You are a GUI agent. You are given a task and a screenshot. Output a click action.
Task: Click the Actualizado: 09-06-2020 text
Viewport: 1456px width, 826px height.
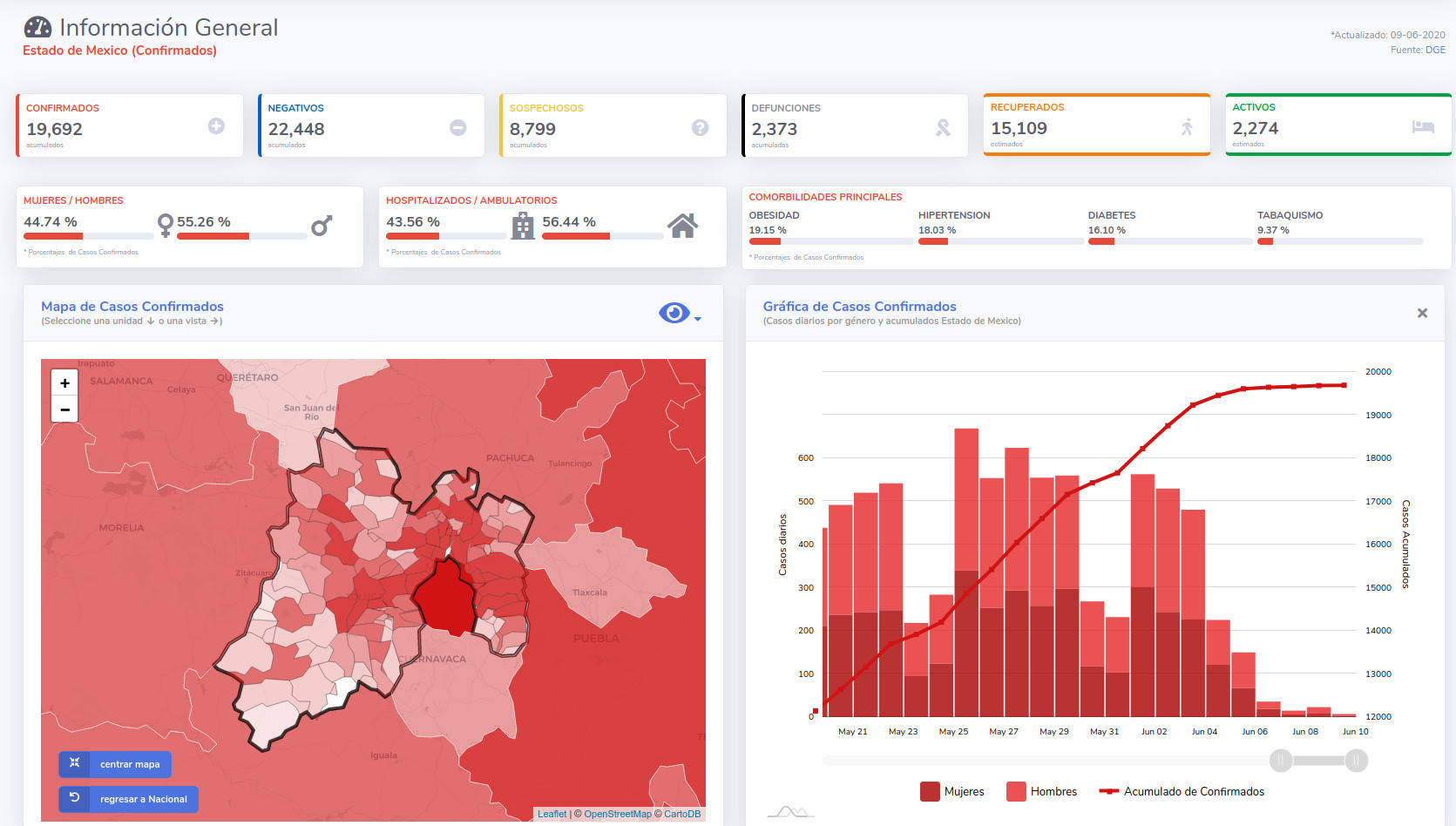tap(1388, 35)
